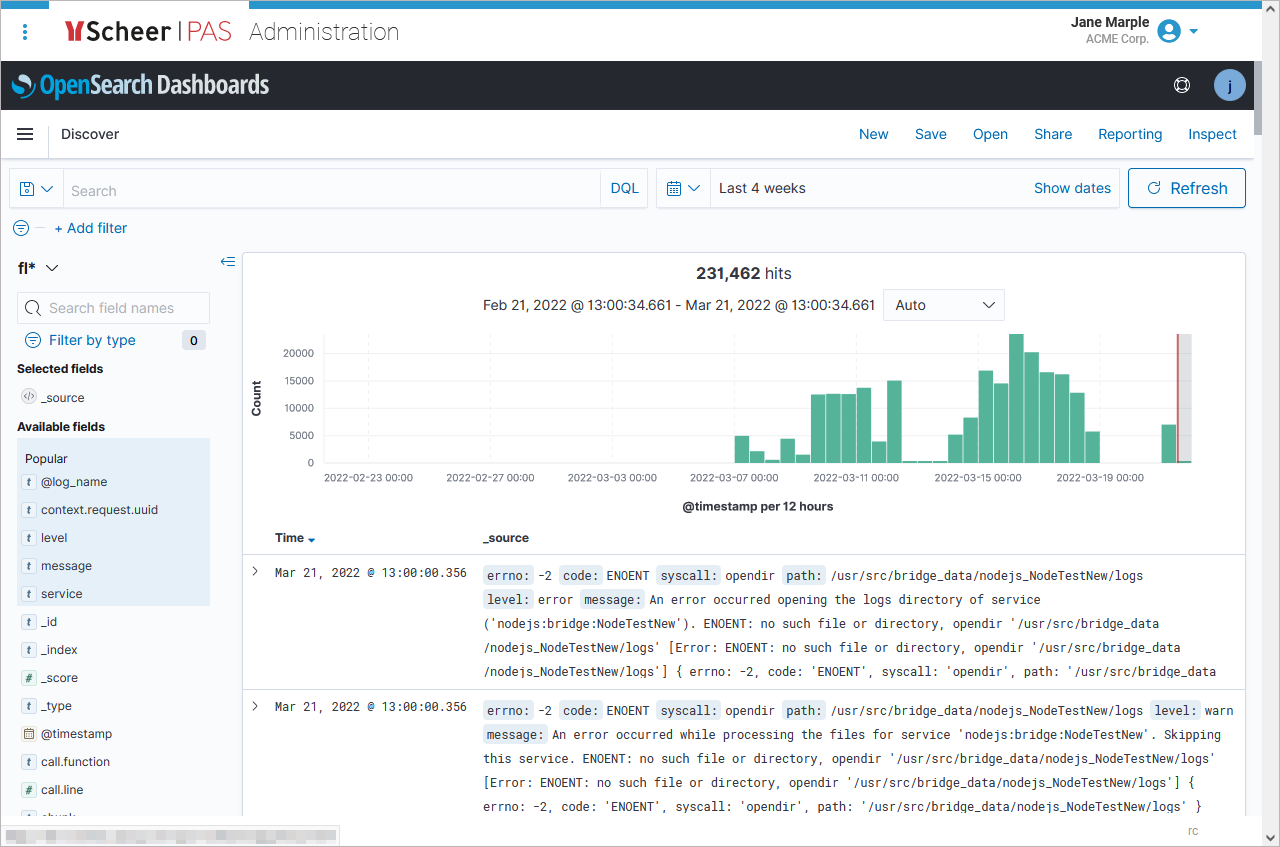The width and height of the screenshot is (1280, 847).
Task: Toggle Filter by type options
Action: pyautogui.click(x=92, y=340)
